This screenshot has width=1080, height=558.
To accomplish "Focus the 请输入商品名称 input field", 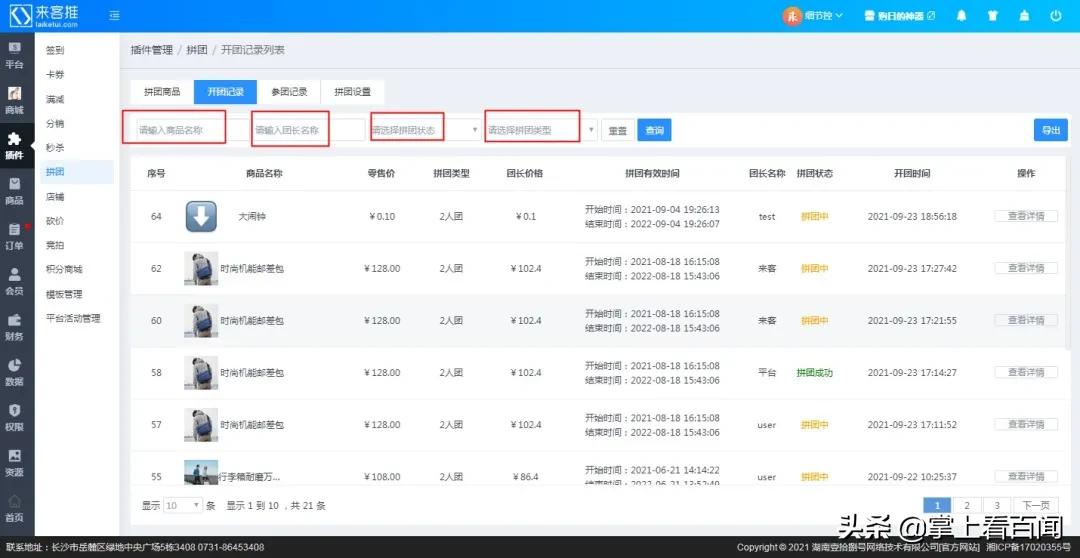I will 191,130.
